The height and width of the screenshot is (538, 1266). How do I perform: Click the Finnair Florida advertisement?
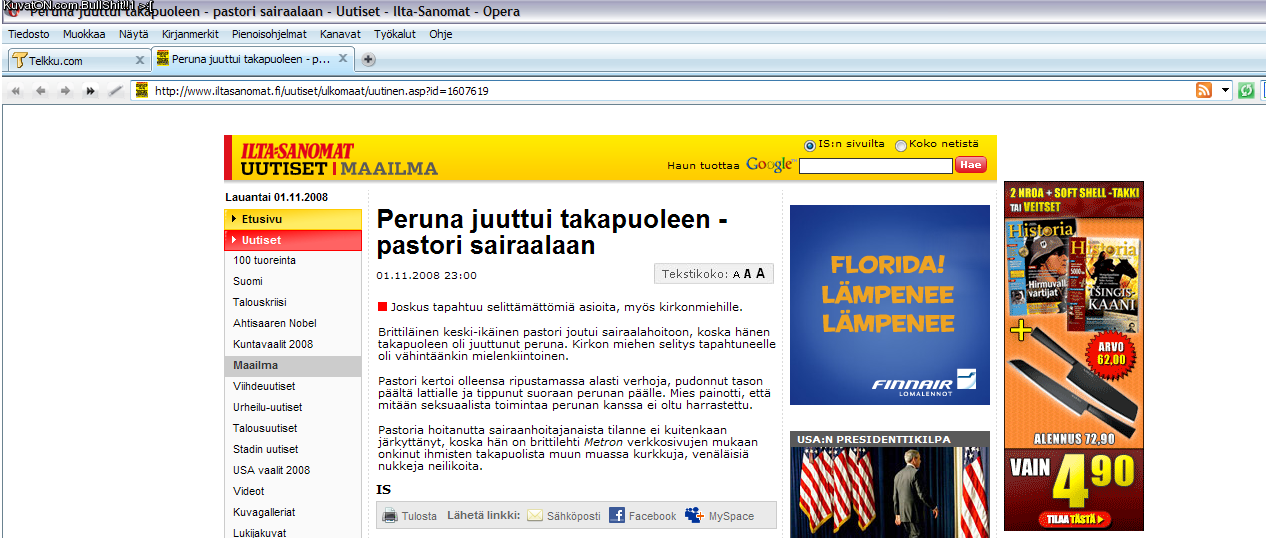890,305
